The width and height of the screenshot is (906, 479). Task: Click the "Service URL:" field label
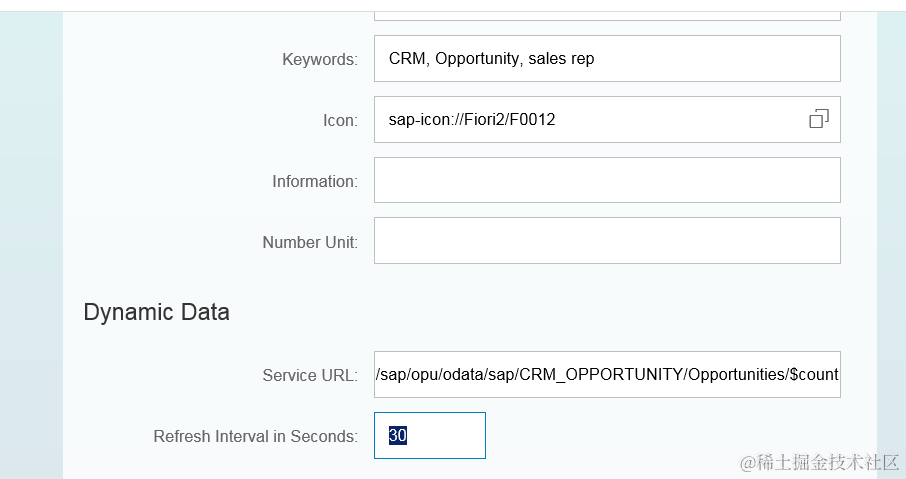309,376
